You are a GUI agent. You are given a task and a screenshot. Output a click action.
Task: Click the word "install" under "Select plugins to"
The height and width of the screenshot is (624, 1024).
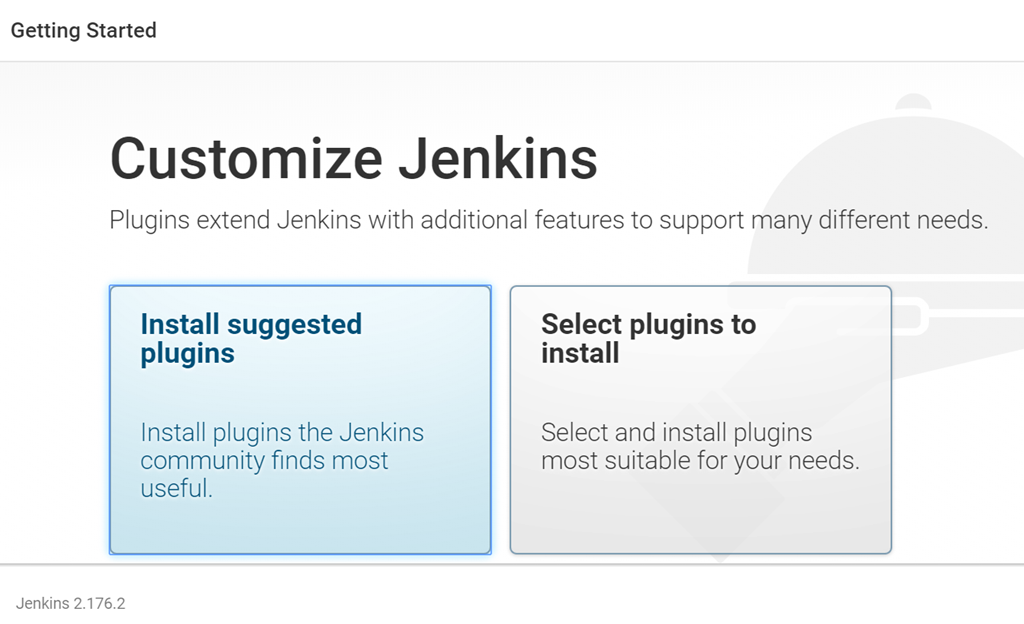click(580, 353)
